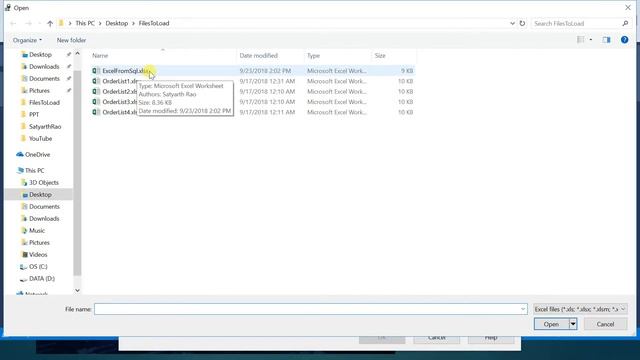Change view layout icon
Image resolution: width=640 pixels, height=360 pixels.
[x=580, y=40]
